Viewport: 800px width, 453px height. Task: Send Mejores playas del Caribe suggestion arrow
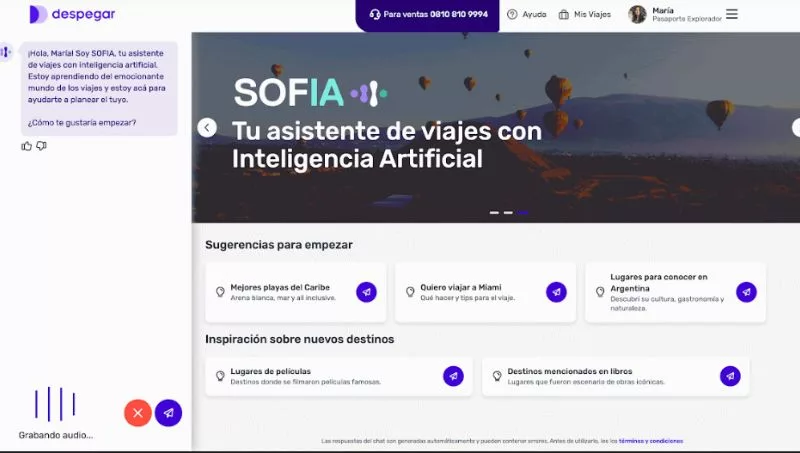click(366, 292)
